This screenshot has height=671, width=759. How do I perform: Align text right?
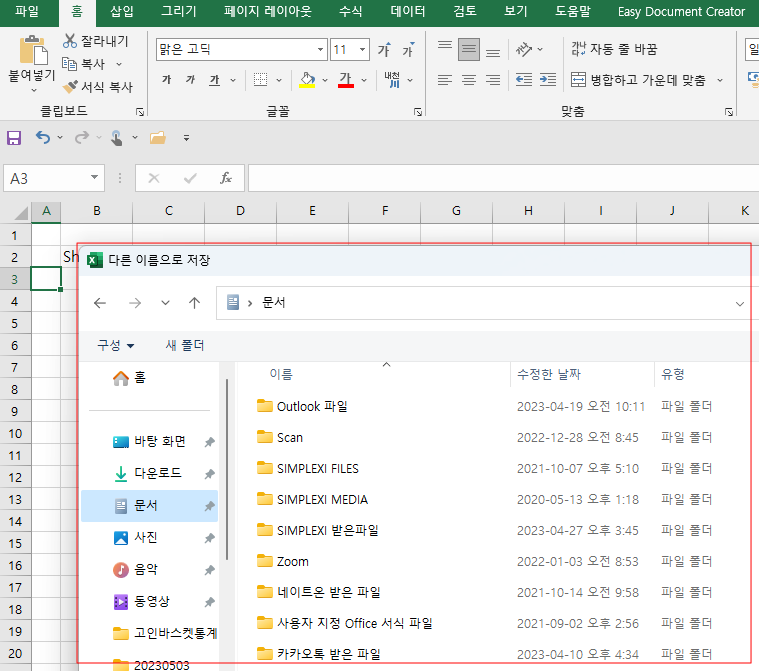493,80
